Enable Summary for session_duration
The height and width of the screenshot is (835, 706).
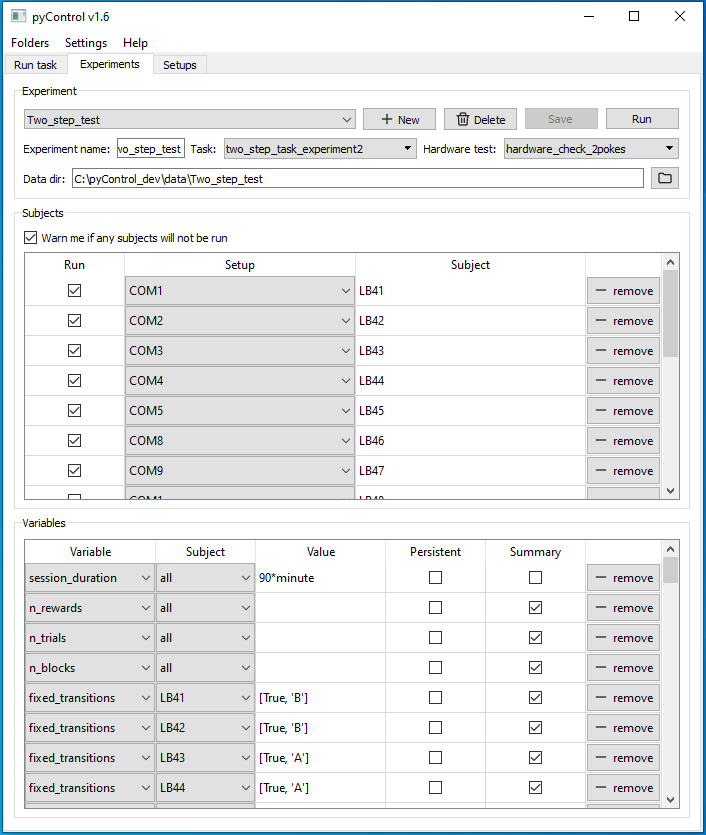[536, 578]
